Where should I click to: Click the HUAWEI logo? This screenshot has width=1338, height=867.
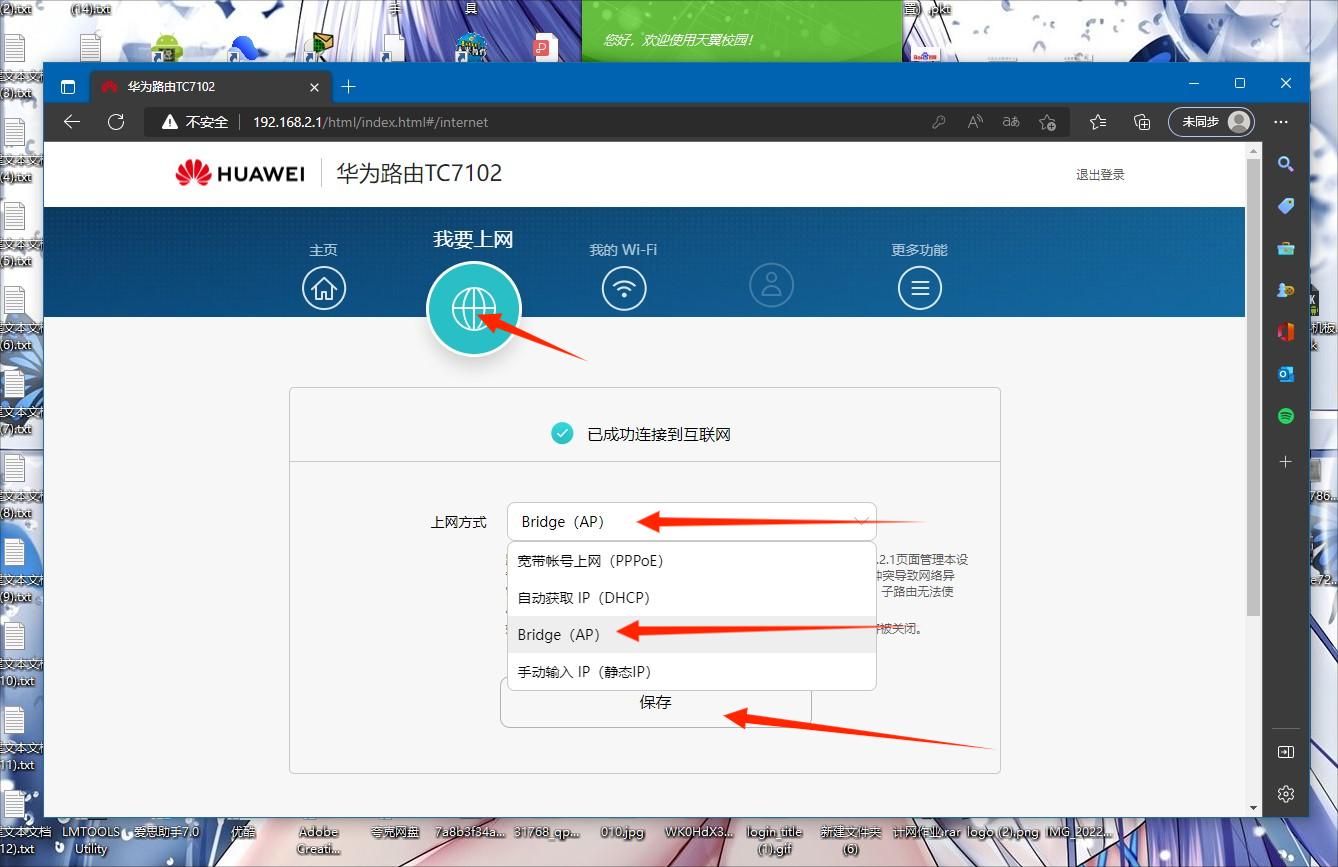(239, 172)
